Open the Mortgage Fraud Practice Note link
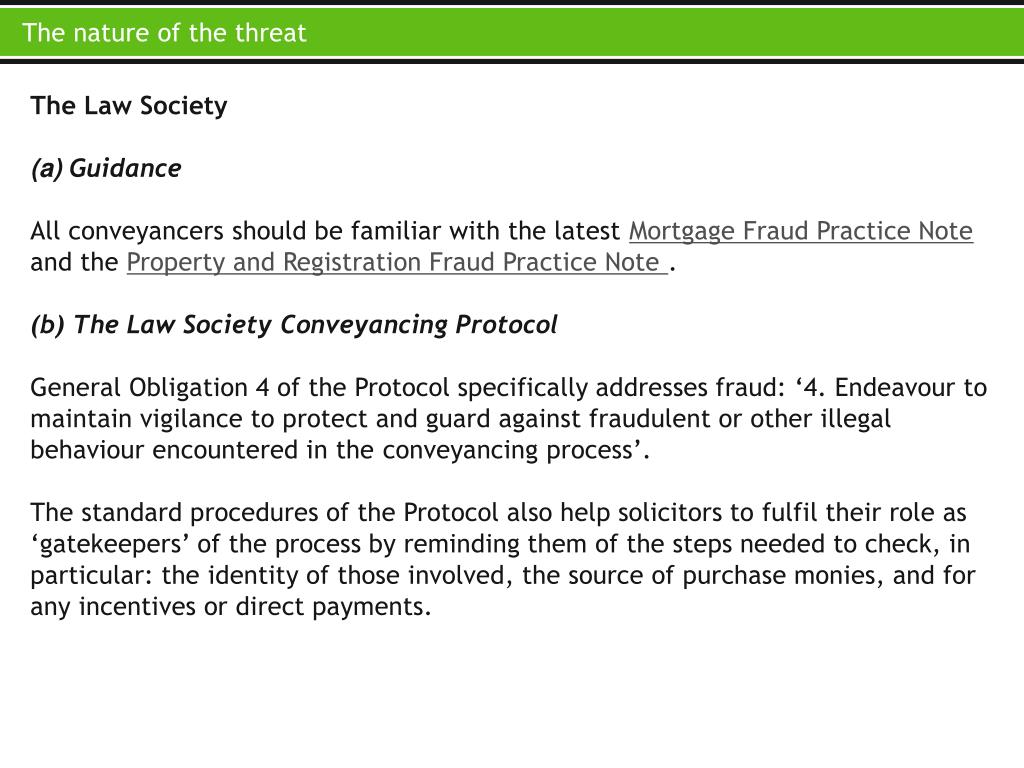This screenshot has height=768, width=1024. 801,231
